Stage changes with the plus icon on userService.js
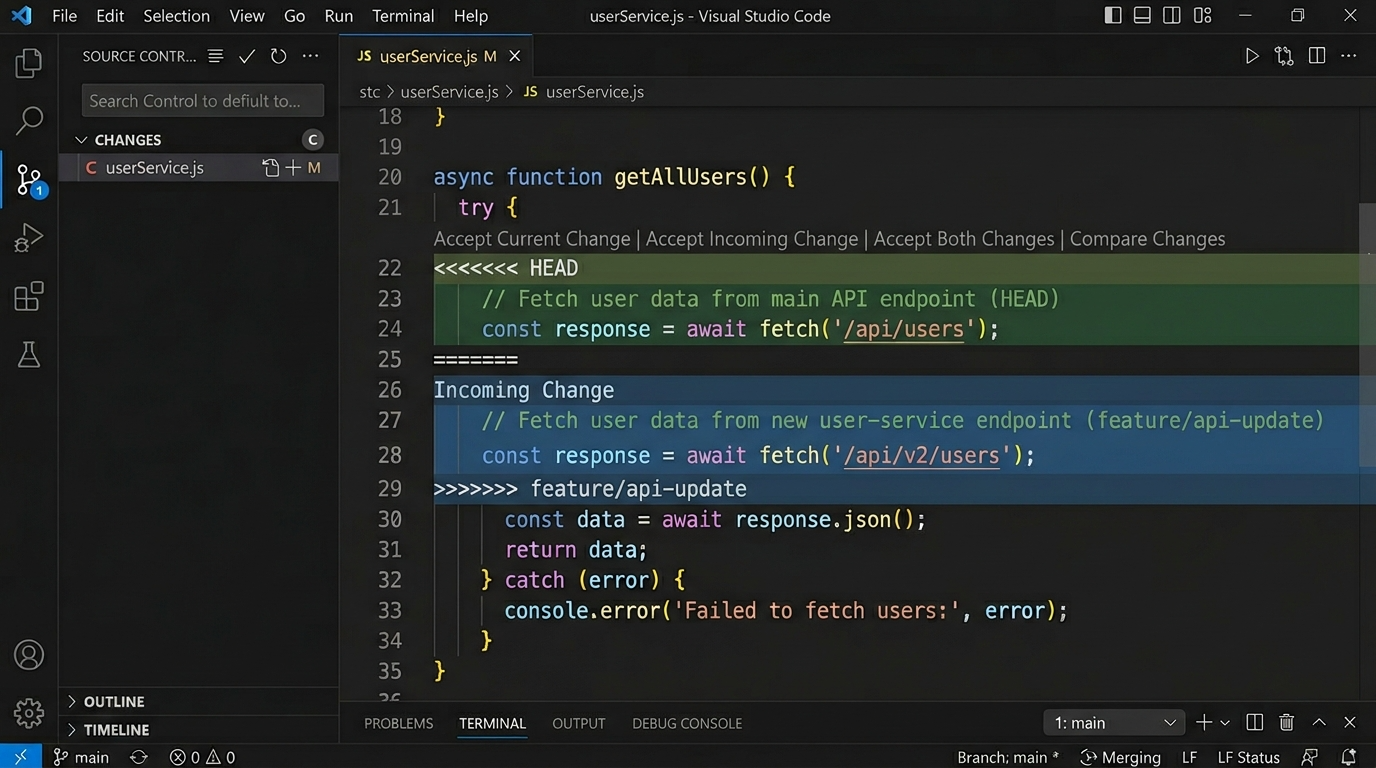The height and width of the screenshot is (768, 1376). tap(293, 168)
